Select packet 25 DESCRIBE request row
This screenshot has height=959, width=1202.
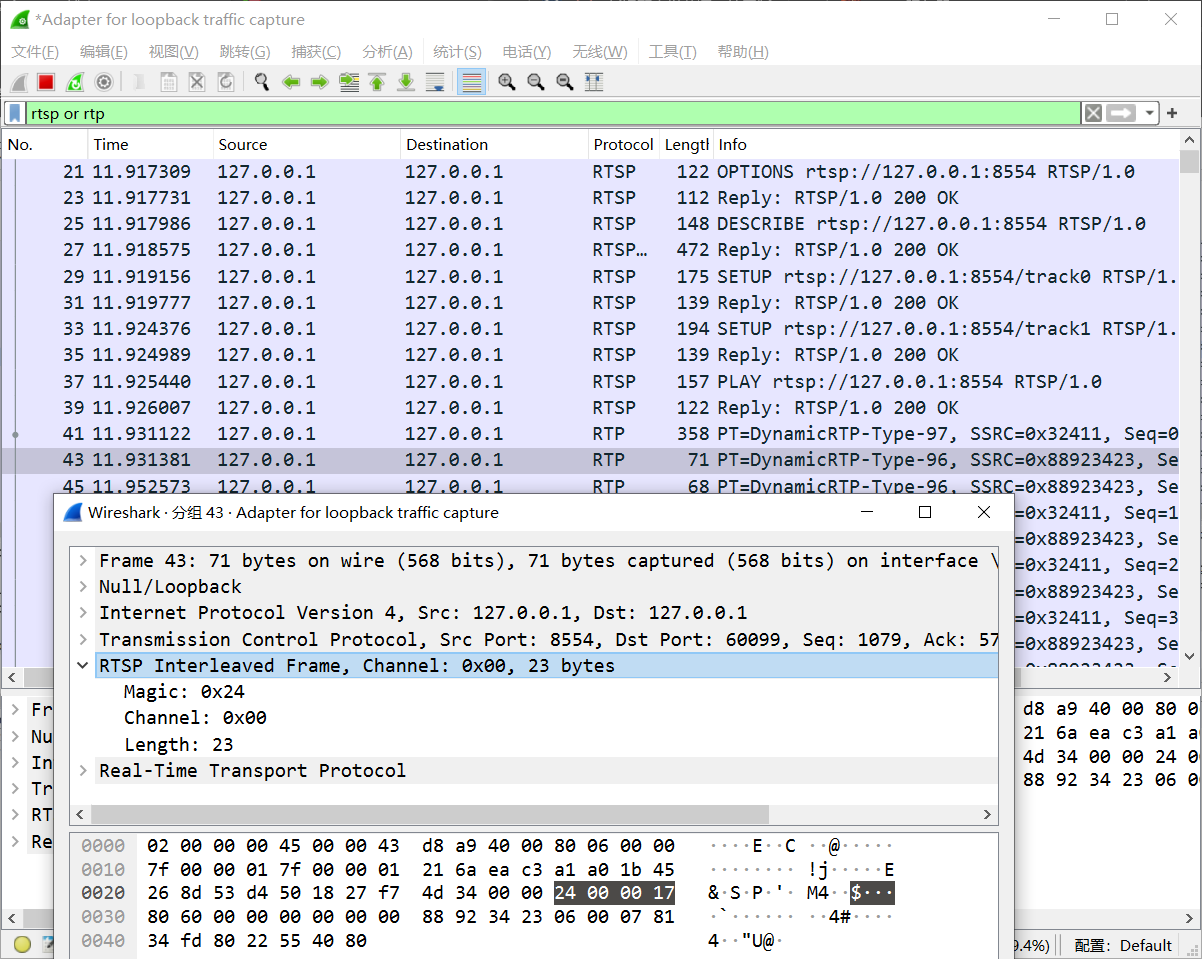click(590, 224)
